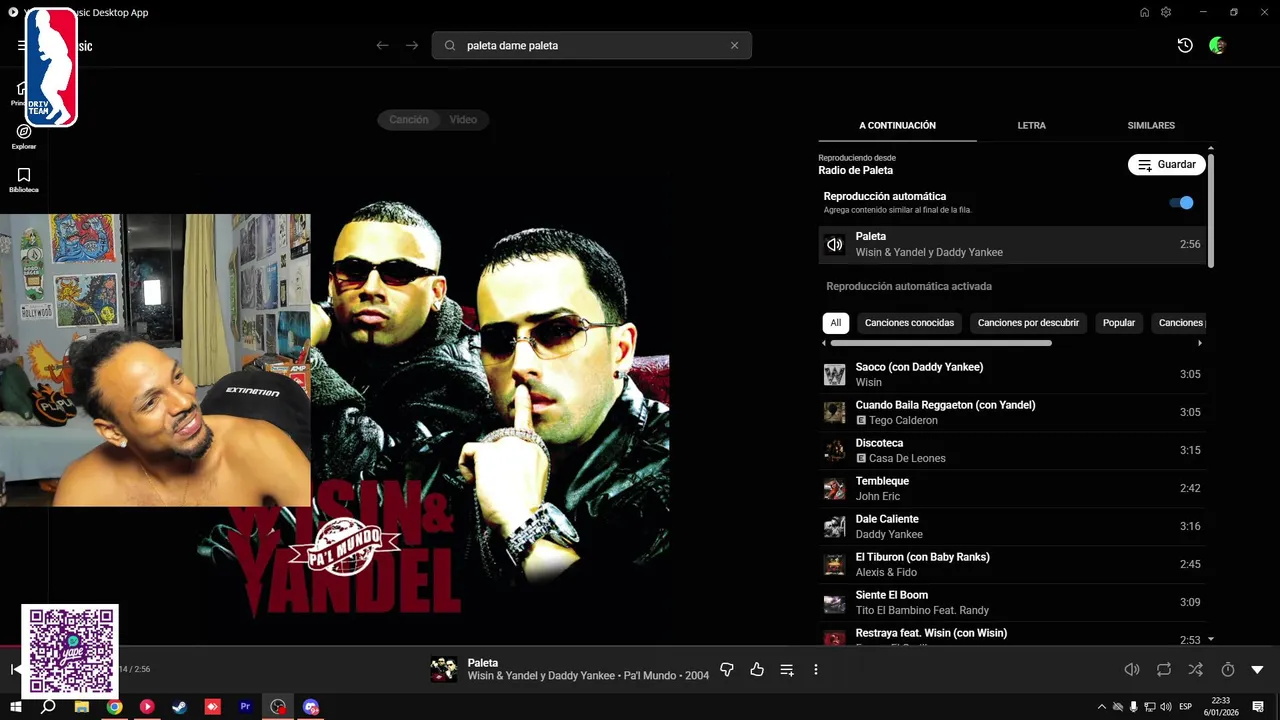Image resolution: width=1280 pixels, height=720 pixels.
Task: Open Google Chrome from taskbar
Action: point(115,706)
